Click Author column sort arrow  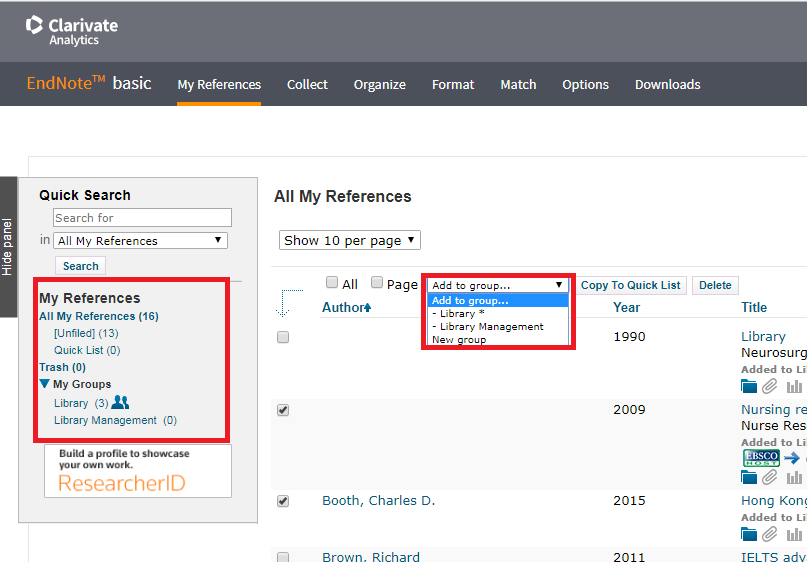[x=367, y=308]
